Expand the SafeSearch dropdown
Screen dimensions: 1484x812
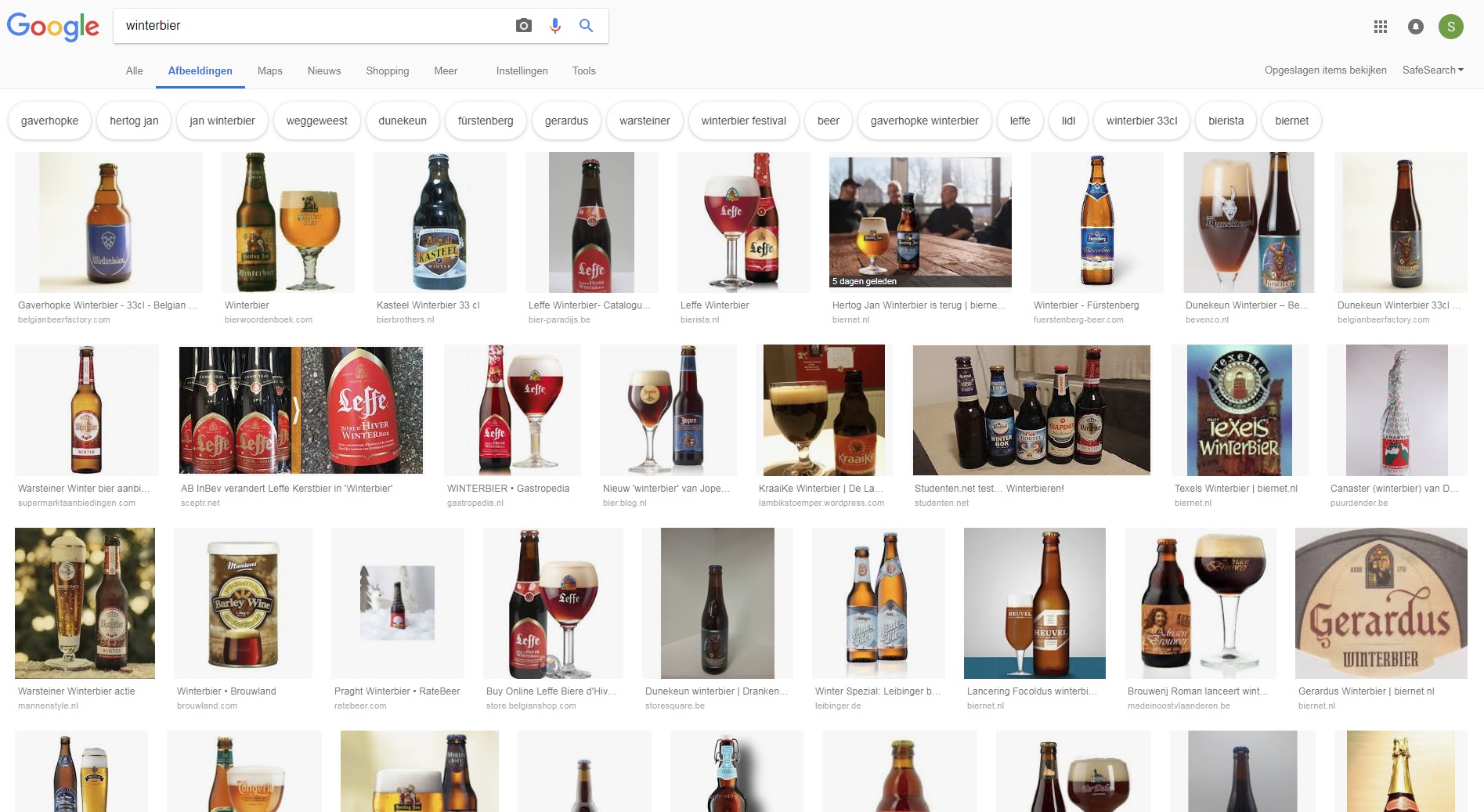click(x=1432, y=70)
